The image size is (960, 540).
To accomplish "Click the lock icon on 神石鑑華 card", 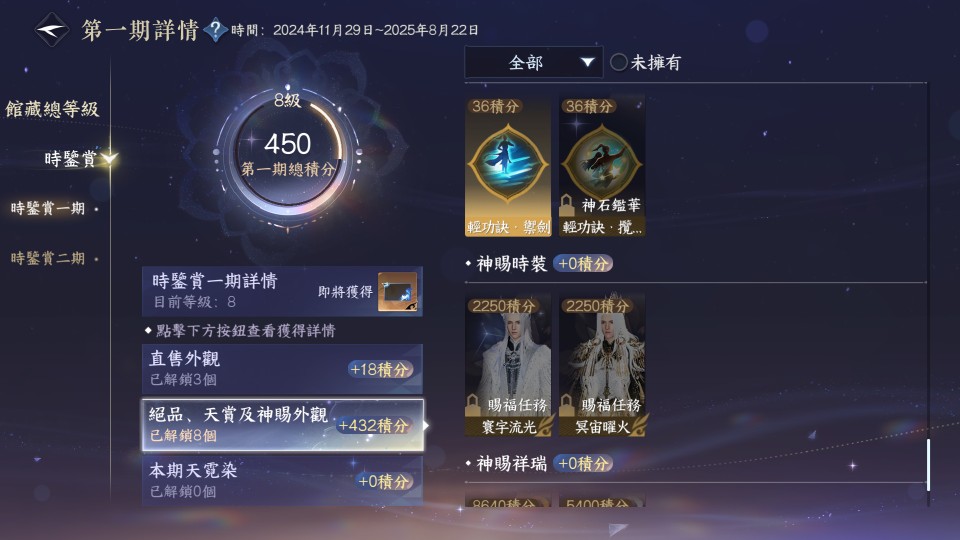I will tap(567, 204).
